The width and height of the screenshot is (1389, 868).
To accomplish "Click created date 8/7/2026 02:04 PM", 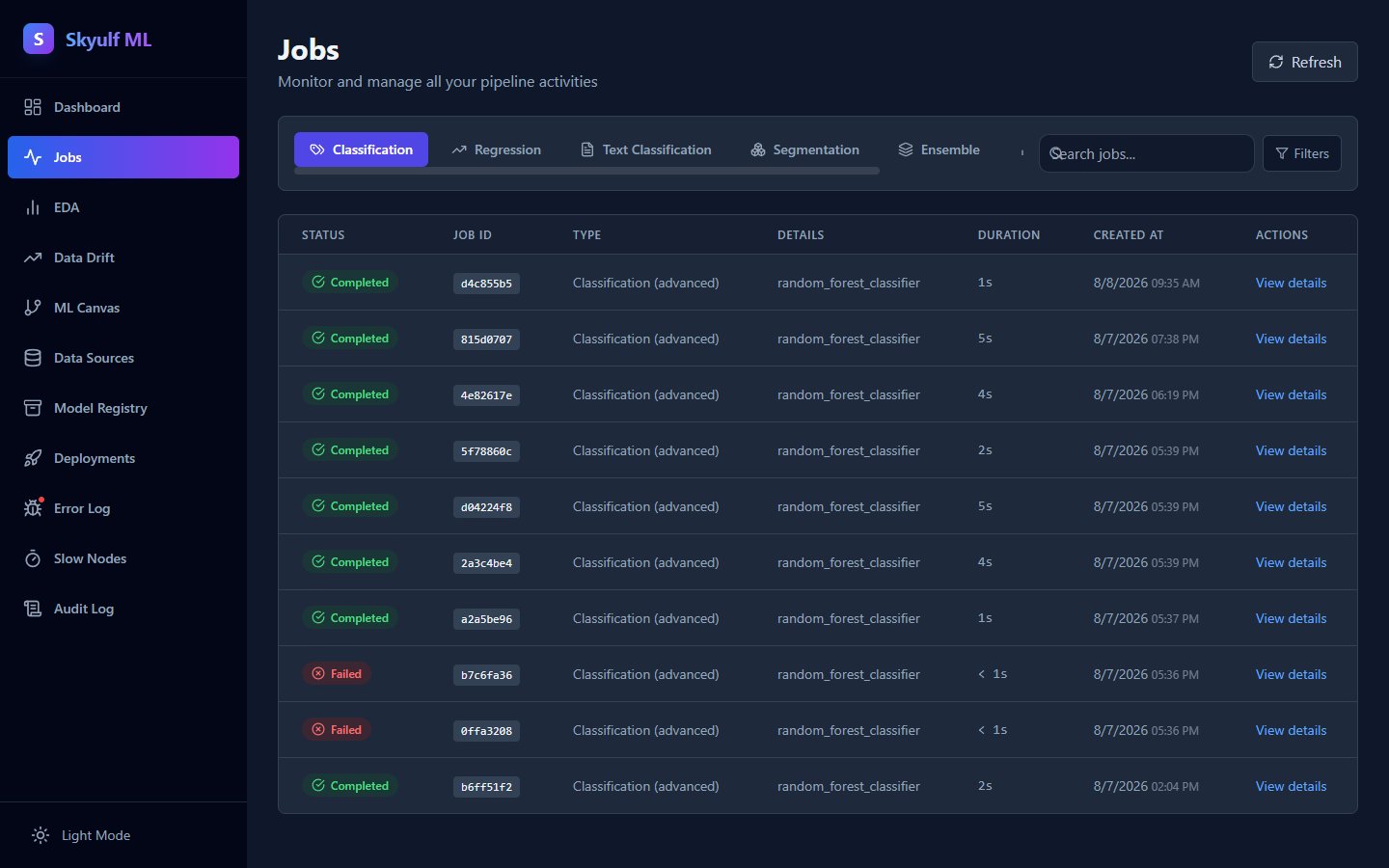I will coord(1146,786).
